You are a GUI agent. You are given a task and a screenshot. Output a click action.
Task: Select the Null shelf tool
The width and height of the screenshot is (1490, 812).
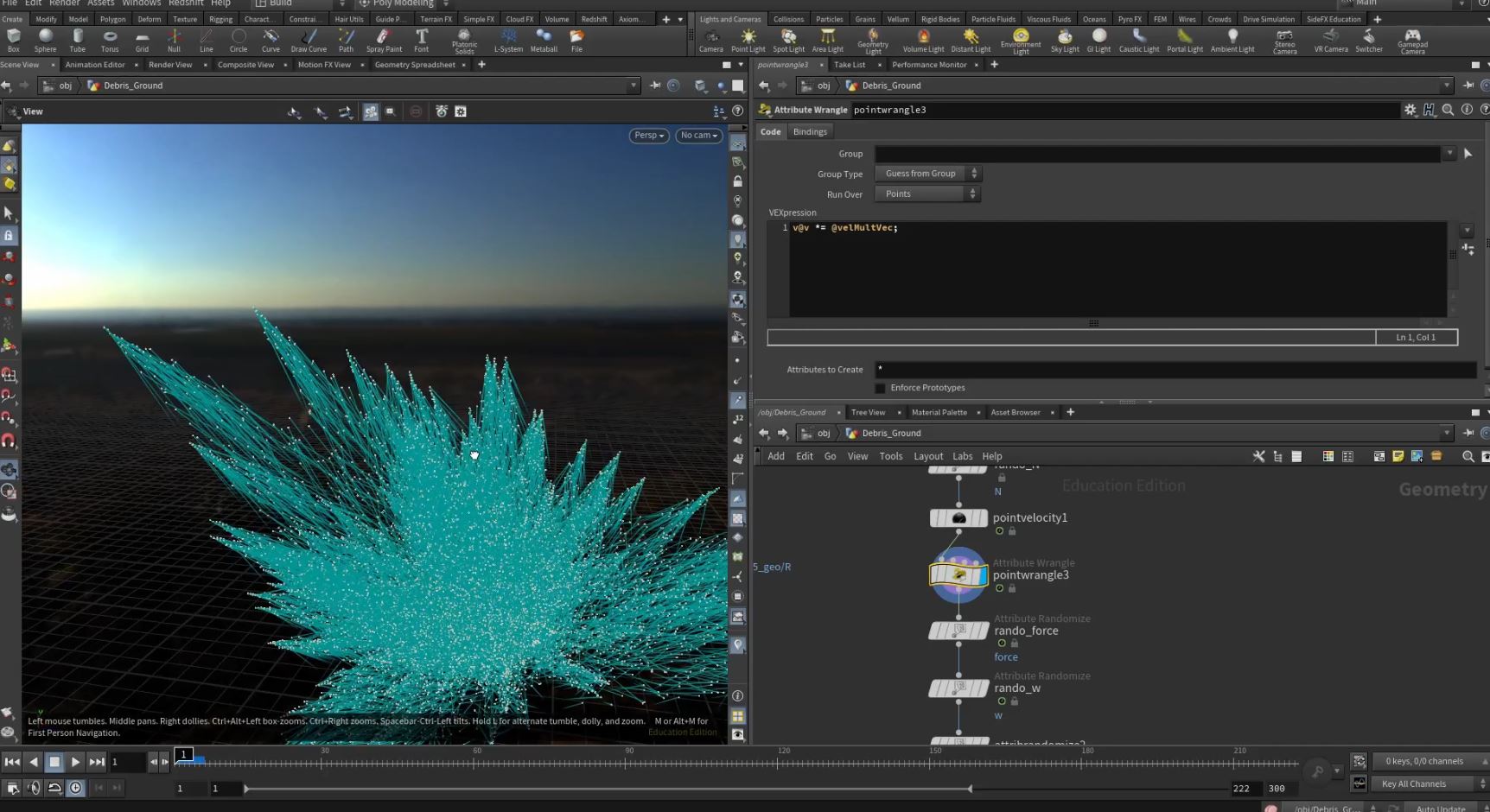coord(174,40)
